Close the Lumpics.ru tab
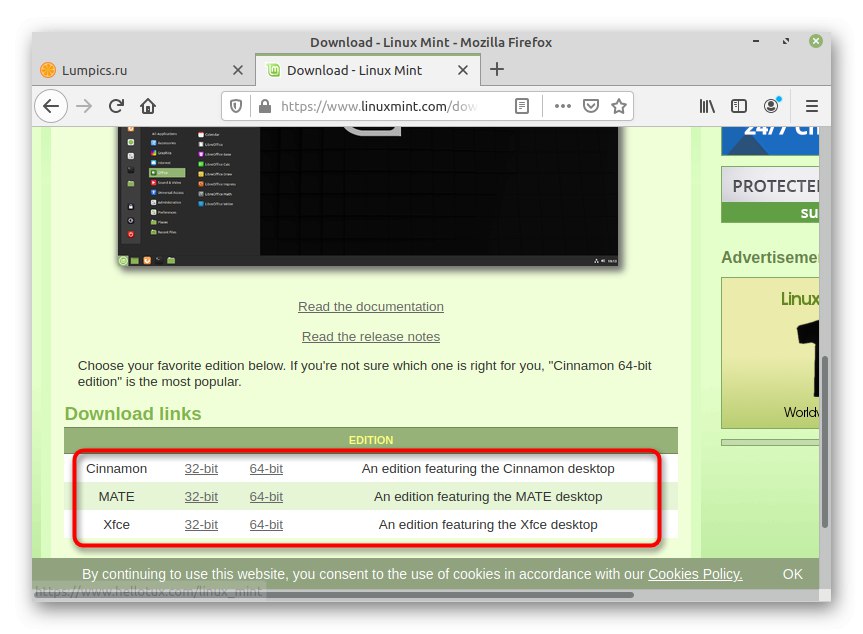Screen dimensions: 863x634 tap(238, 70)
